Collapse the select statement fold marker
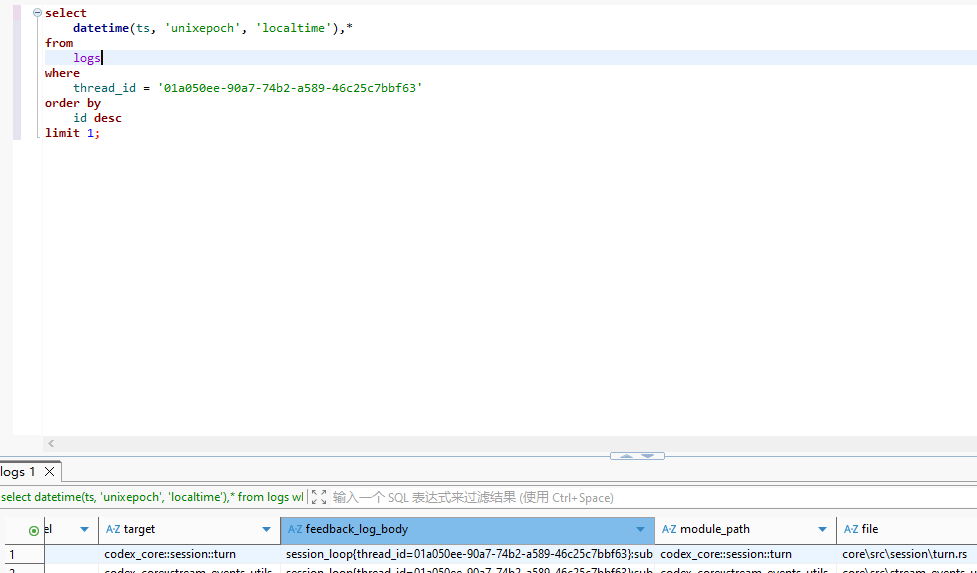The image size is (977, 573). point(37,12)
